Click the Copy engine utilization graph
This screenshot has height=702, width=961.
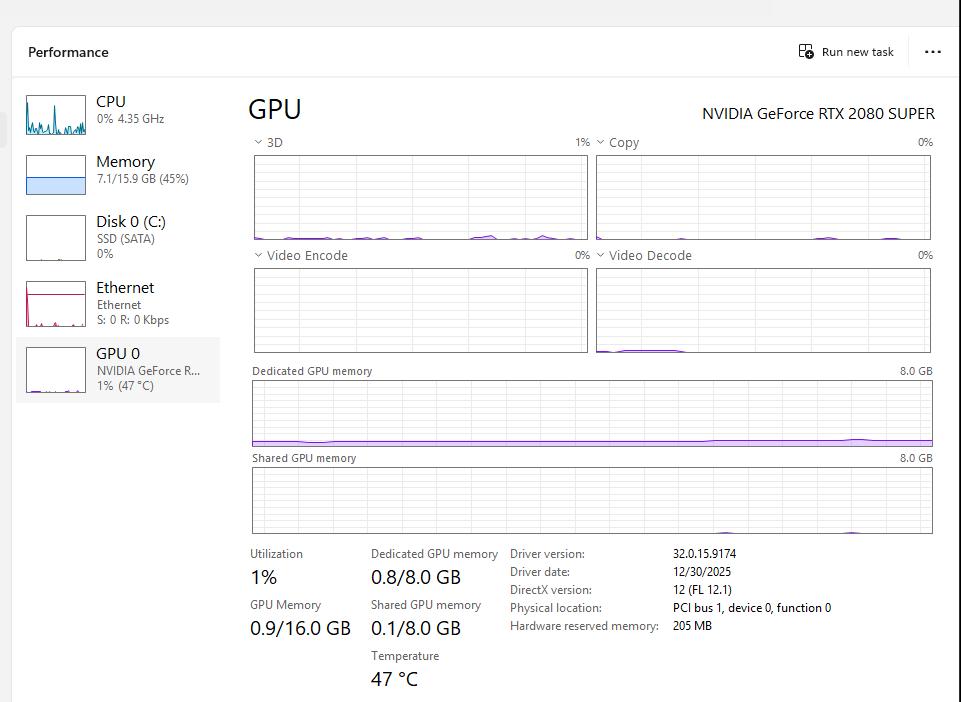(x=763, y=197)
